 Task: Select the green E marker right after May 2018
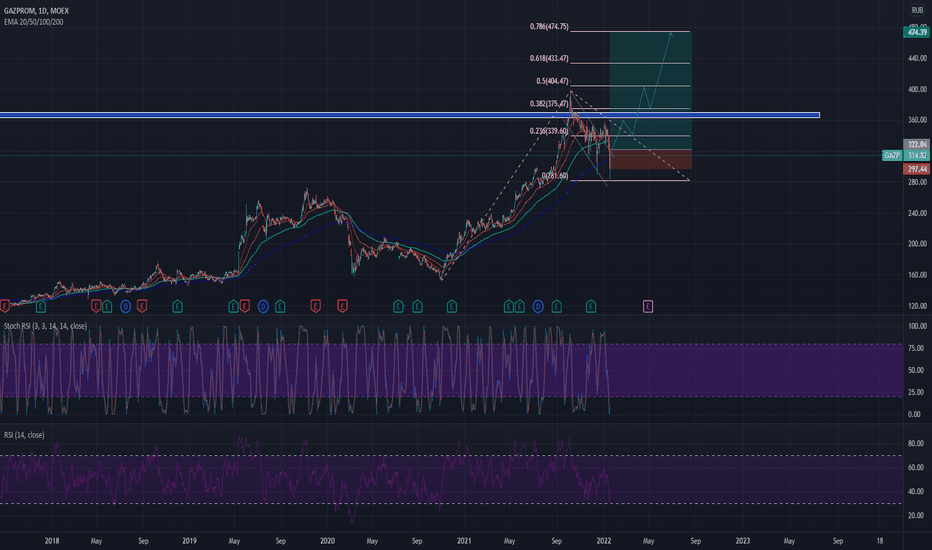pos(107,306)
